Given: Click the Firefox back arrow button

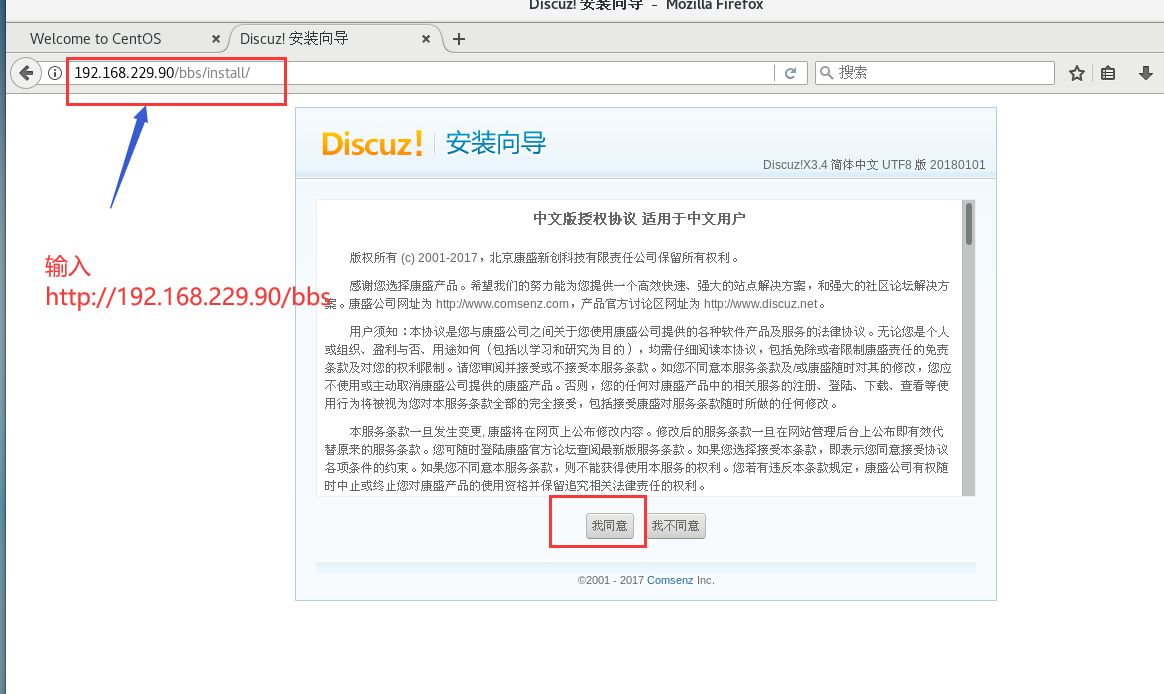Looking at the screenshot, I should tap(26, 73).
